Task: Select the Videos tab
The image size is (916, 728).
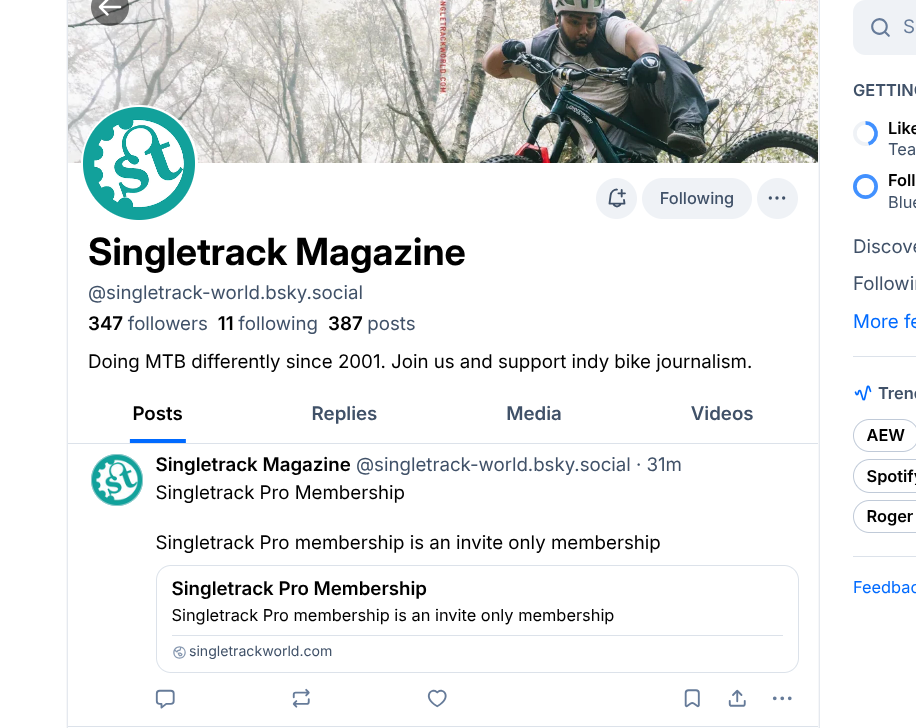Action: [722, 414]
